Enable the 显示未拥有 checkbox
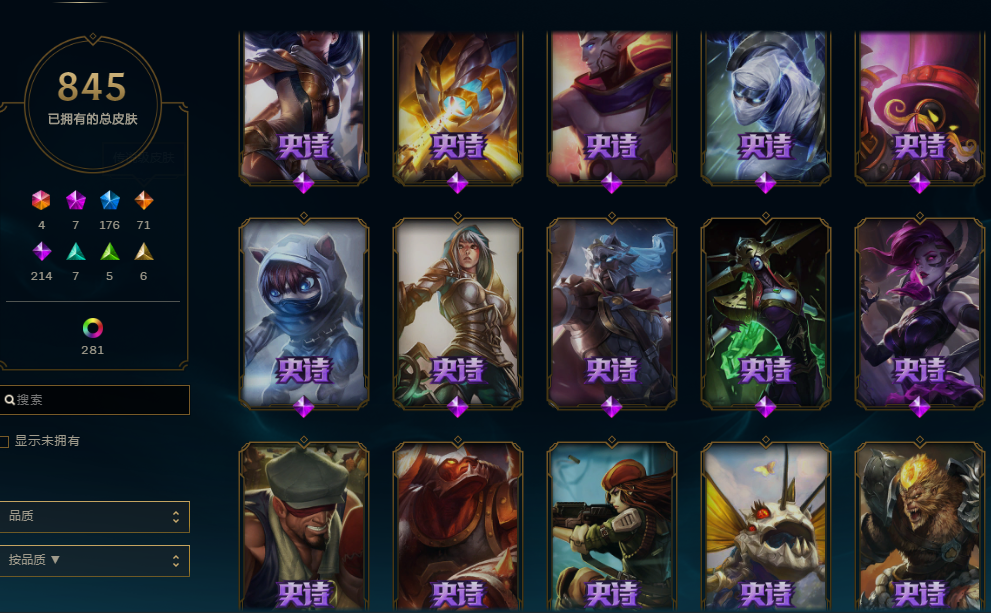Screen dimensions: 991x613 pyautogui.click(x=4, y=441)
